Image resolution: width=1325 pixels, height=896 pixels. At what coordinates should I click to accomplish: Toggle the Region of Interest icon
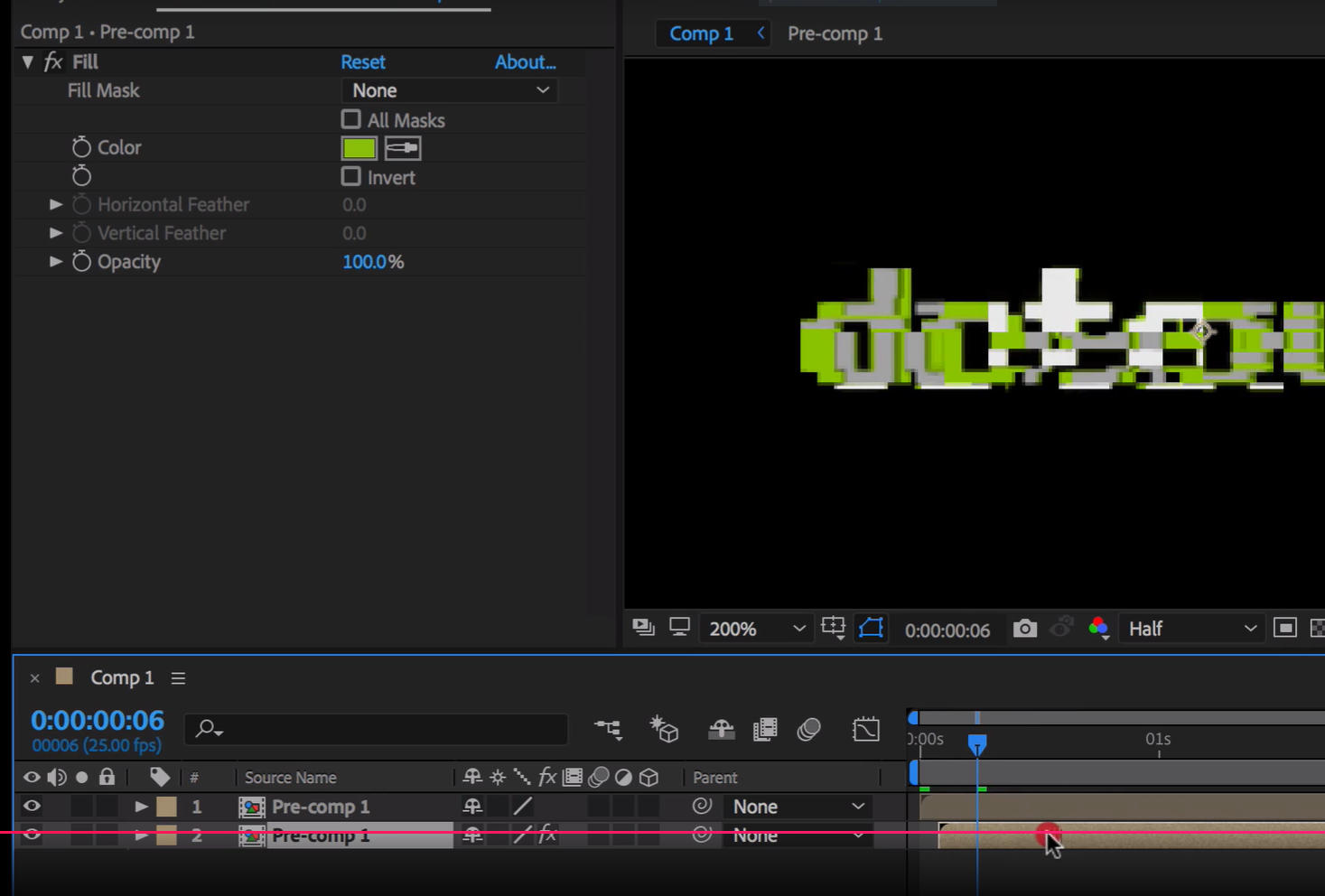1284,628
